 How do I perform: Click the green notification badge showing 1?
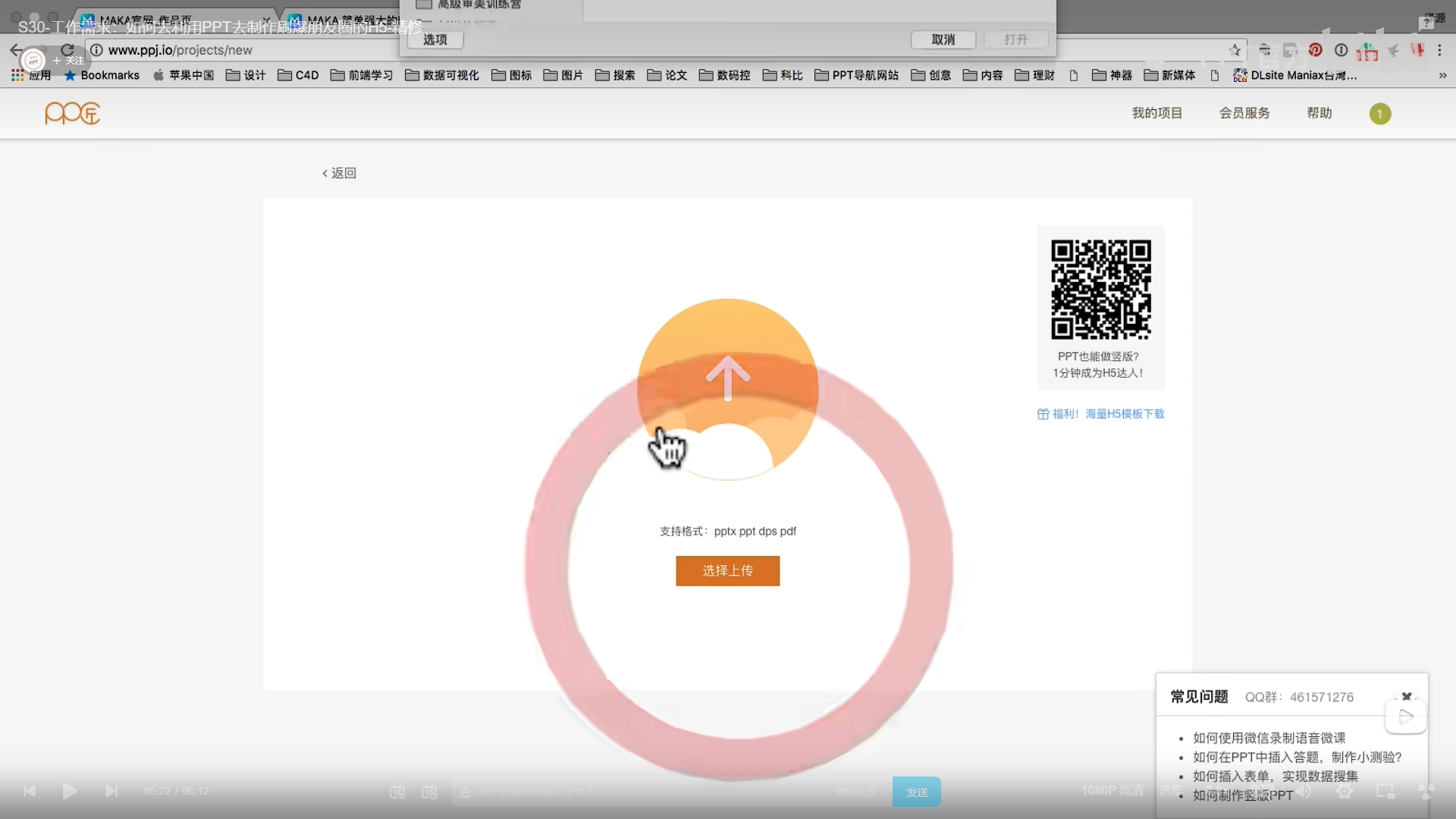pyautogui.click(x=1380, y=114)
